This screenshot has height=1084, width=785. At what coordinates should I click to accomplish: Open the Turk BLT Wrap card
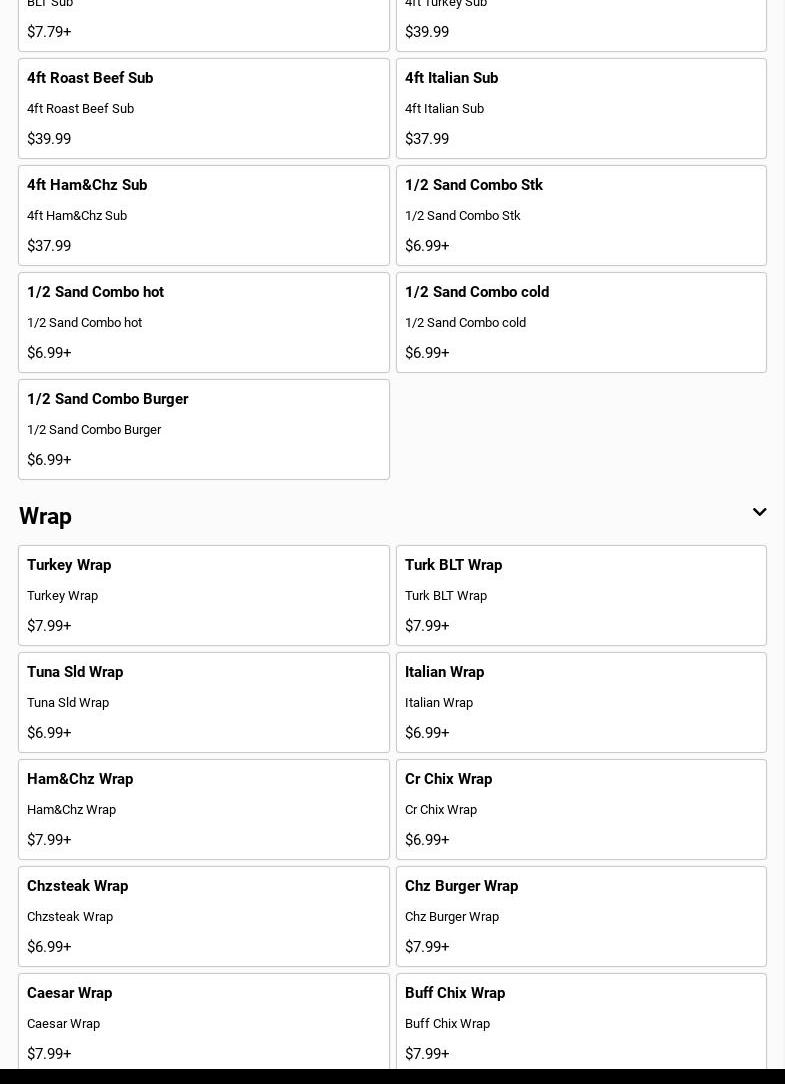click(580, 595)
